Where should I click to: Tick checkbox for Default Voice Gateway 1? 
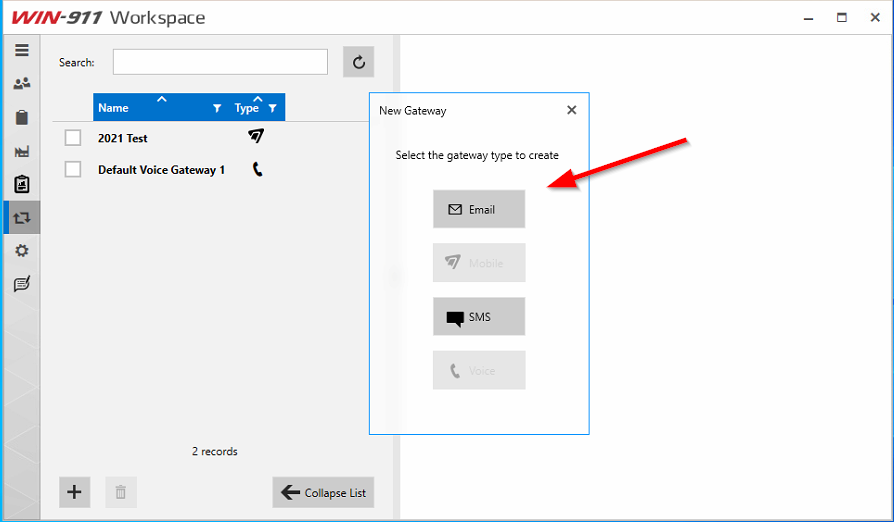(73, 169)
